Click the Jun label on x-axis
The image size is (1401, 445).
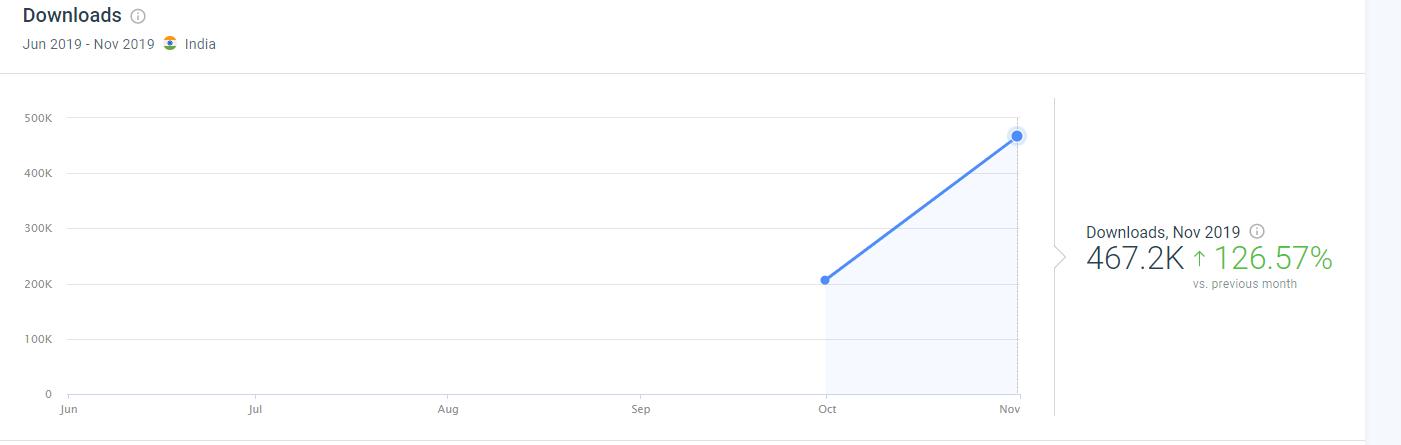point(69,409)
